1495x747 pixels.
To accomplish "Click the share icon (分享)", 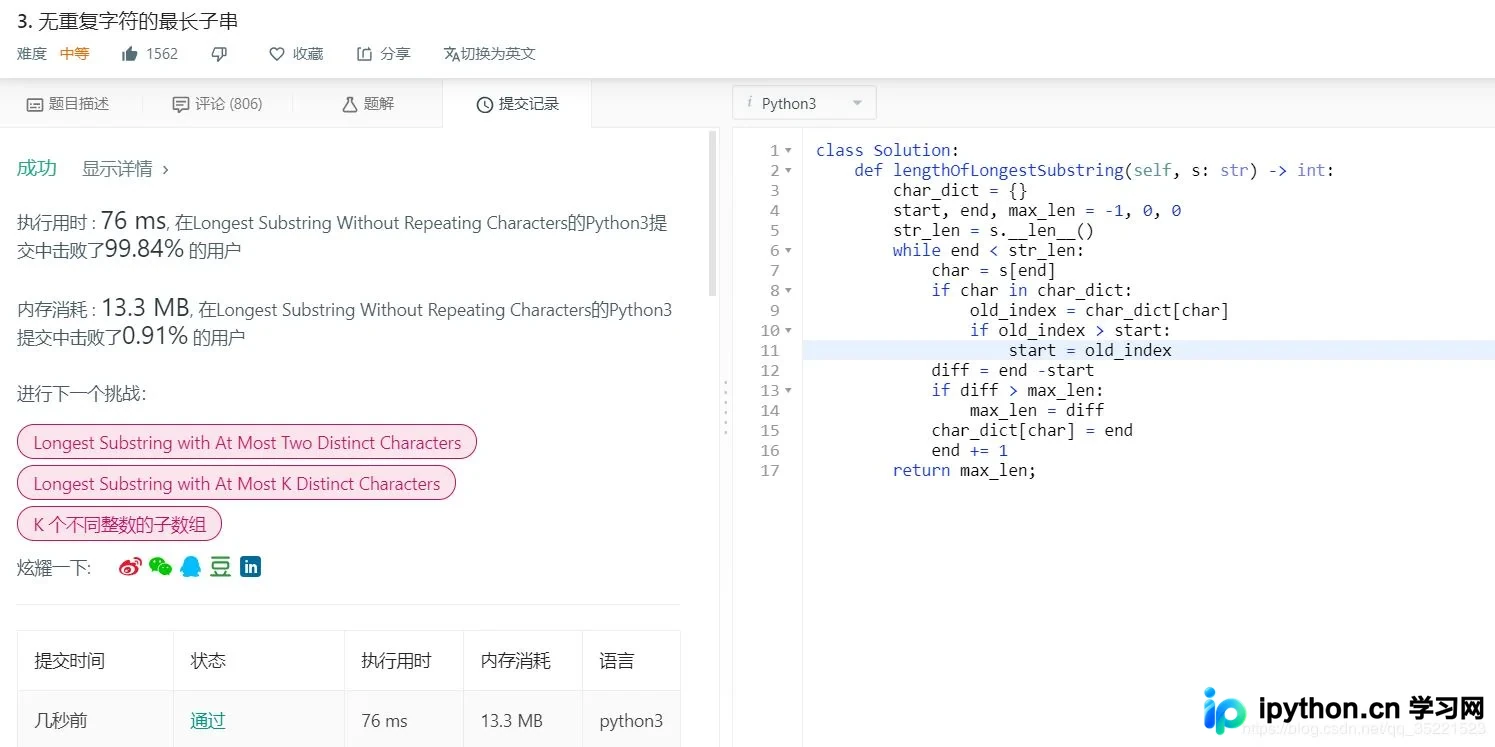I will click(x=364, y=54).
